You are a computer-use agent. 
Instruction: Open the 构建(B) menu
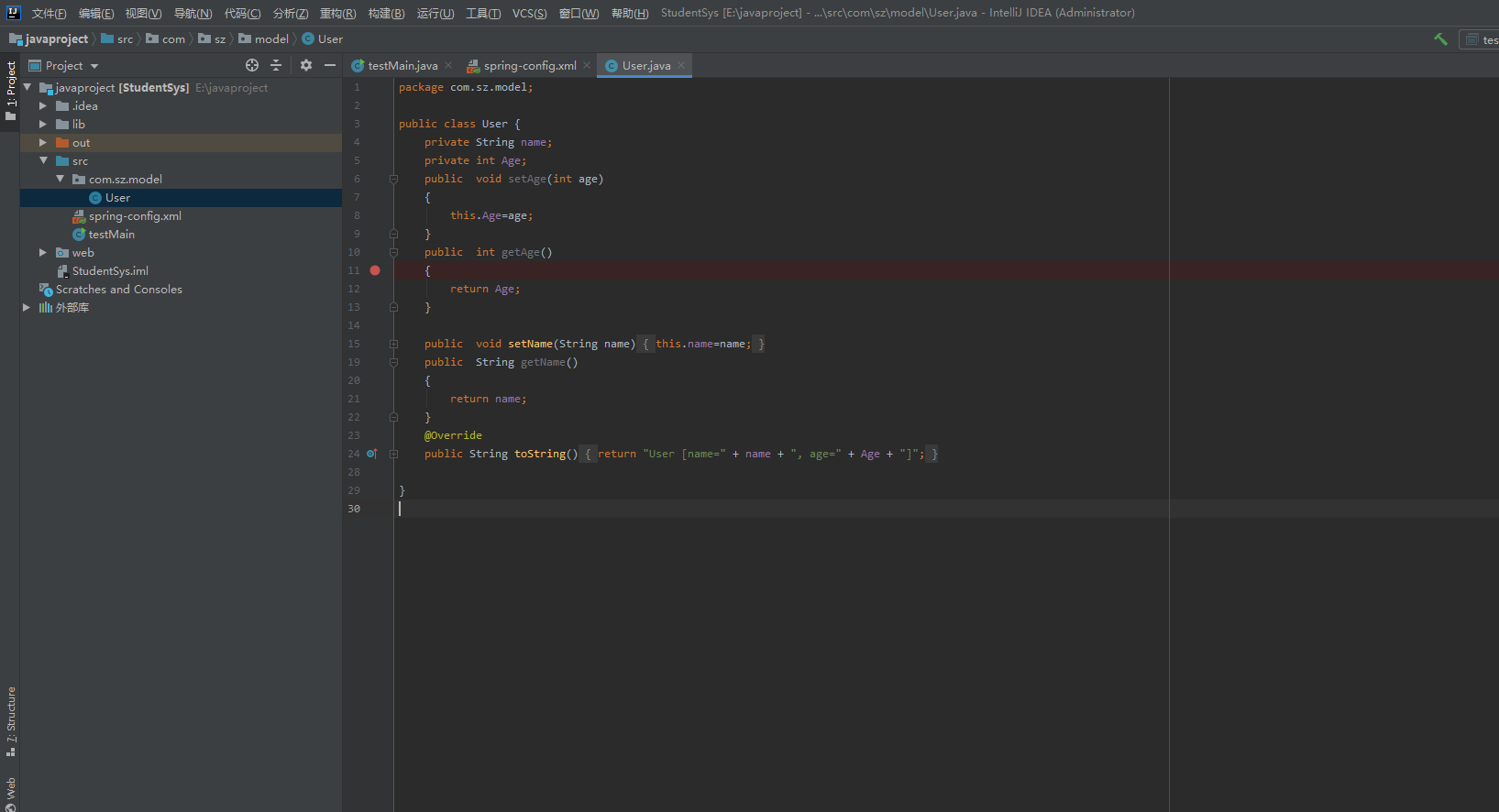click(x=386, y=13)
